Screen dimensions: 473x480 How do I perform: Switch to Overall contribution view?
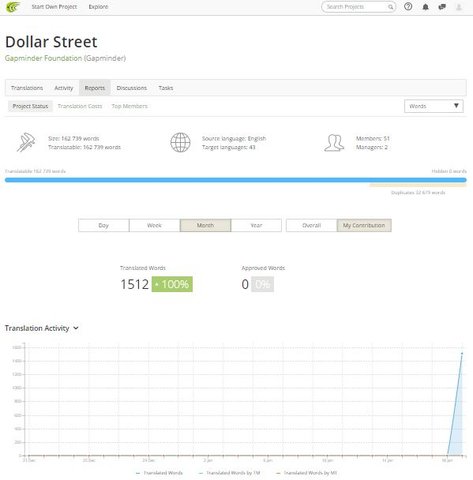click(x=311, y=225)
